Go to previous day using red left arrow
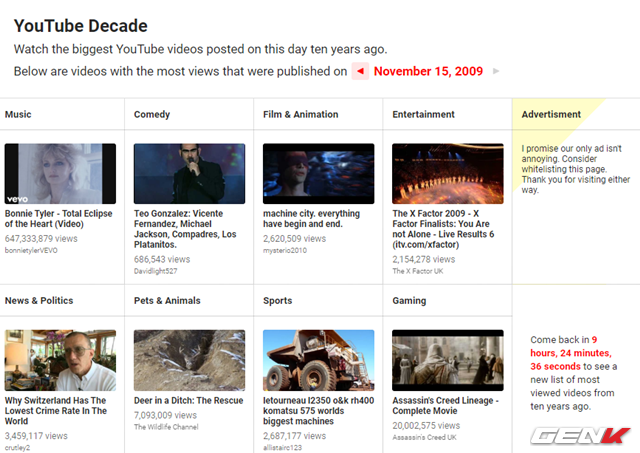640x453 pixels. (360, 71)
